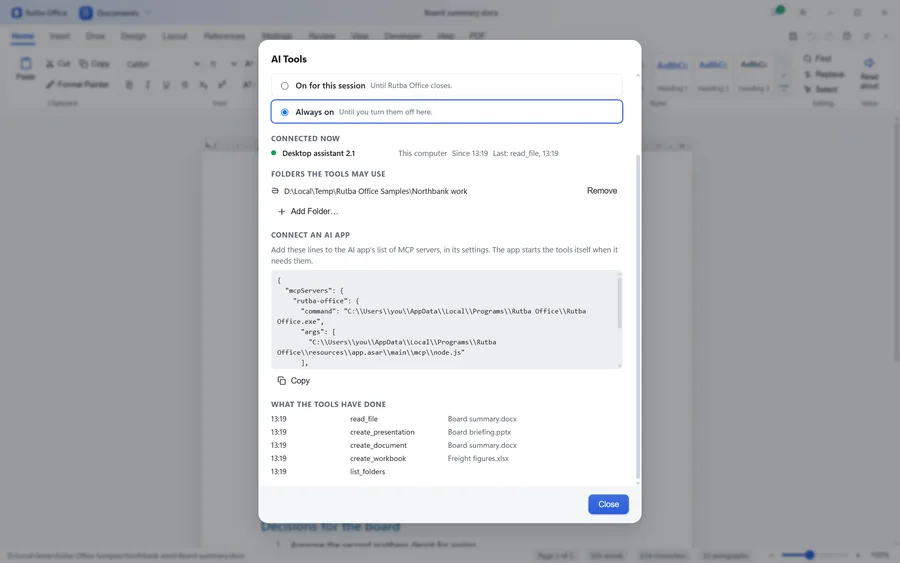The height and width of the screenshot is (563, 900).
Task: Toggle strikethrough formatting in the ribbon
Action: point(185,85)
